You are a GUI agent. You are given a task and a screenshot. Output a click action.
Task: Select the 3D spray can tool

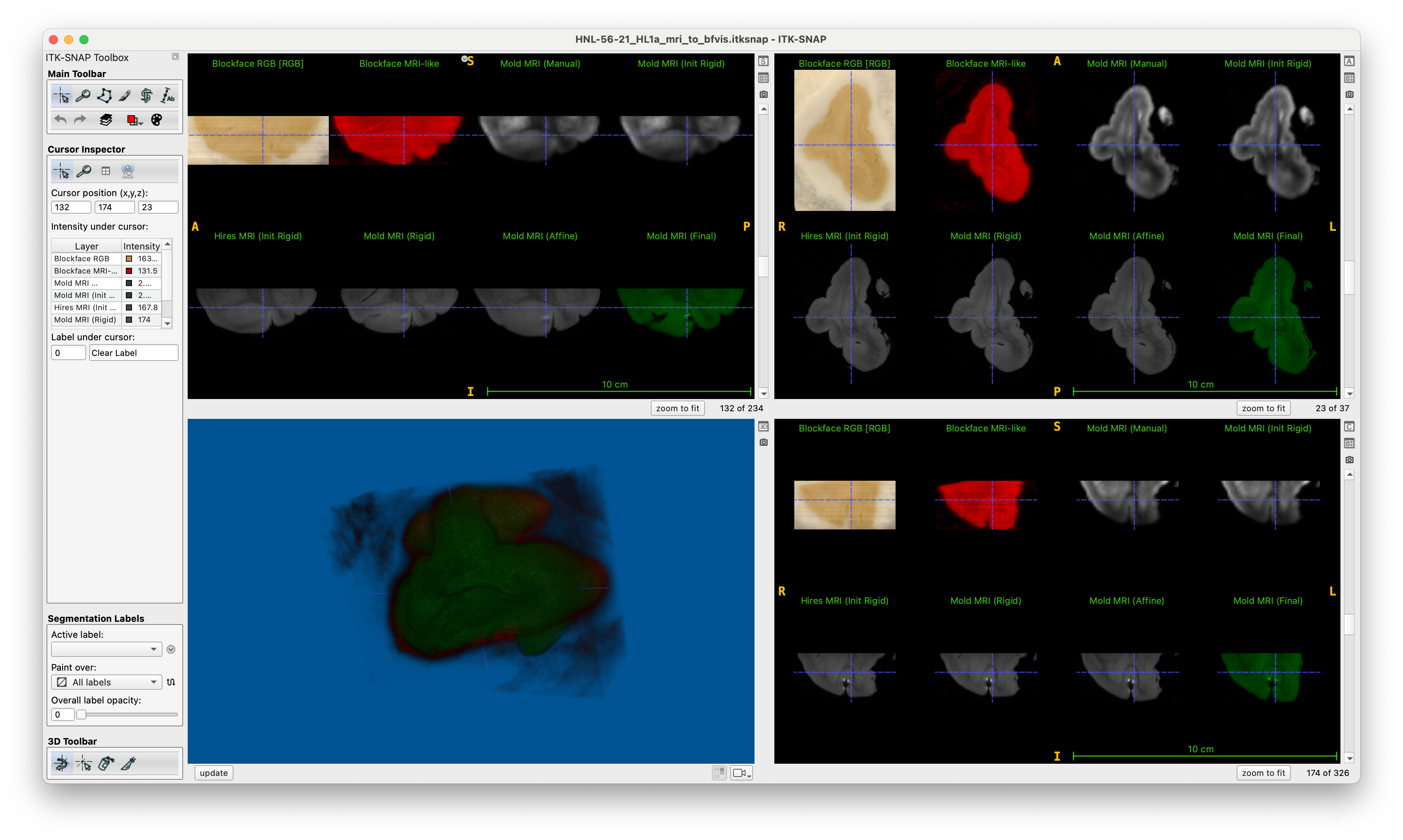tap(106, 764)
